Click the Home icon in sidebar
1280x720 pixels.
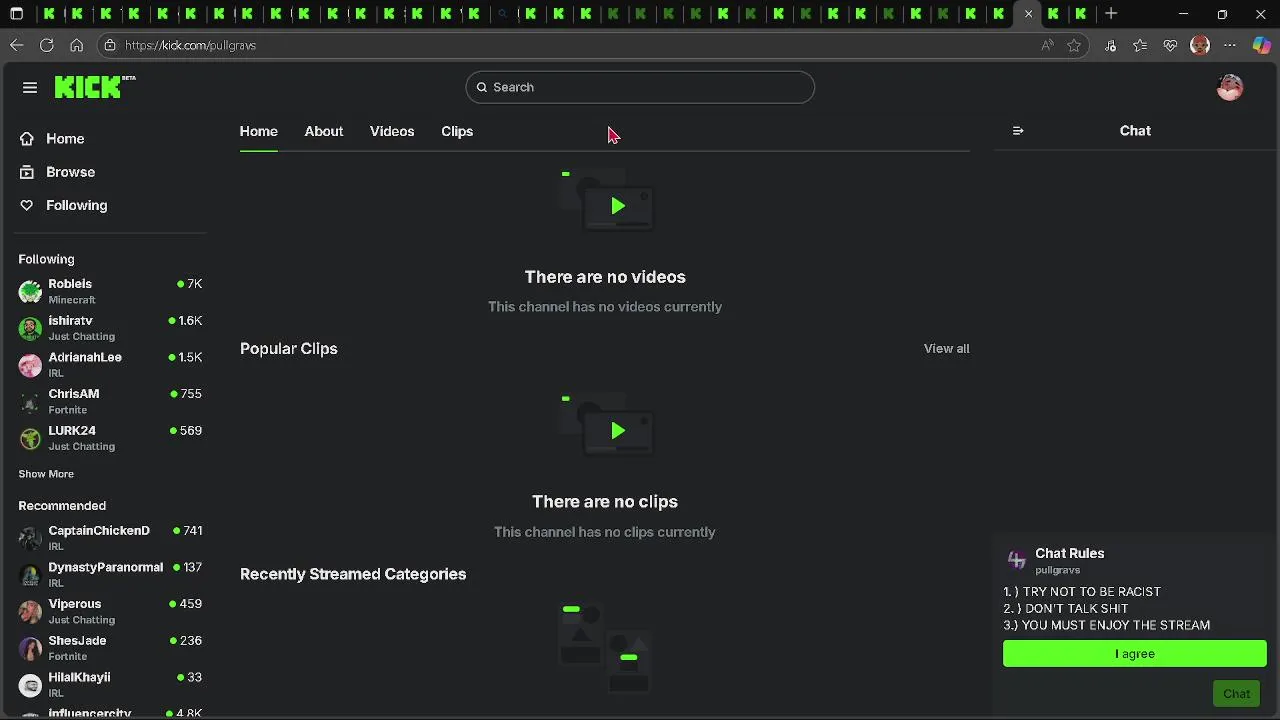(x=27, y=139)
